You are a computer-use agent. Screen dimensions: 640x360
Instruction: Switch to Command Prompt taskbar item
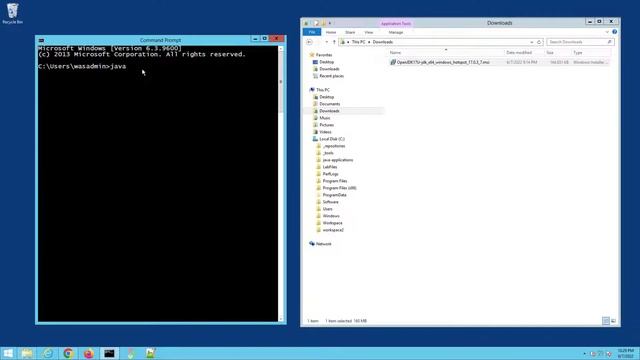tap(109, 353)
